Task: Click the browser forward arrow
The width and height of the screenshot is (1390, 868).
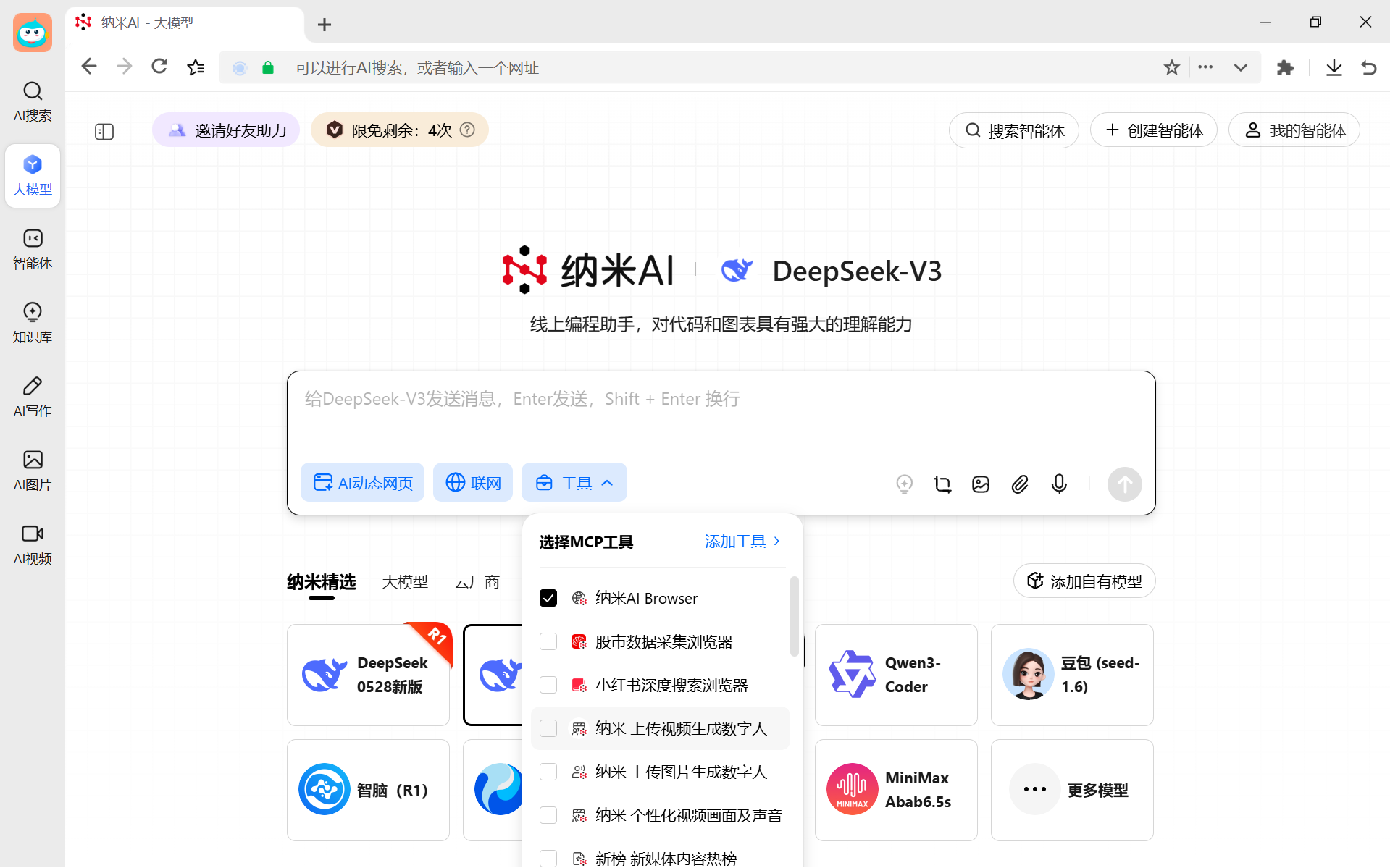Action: pos(125,67)
